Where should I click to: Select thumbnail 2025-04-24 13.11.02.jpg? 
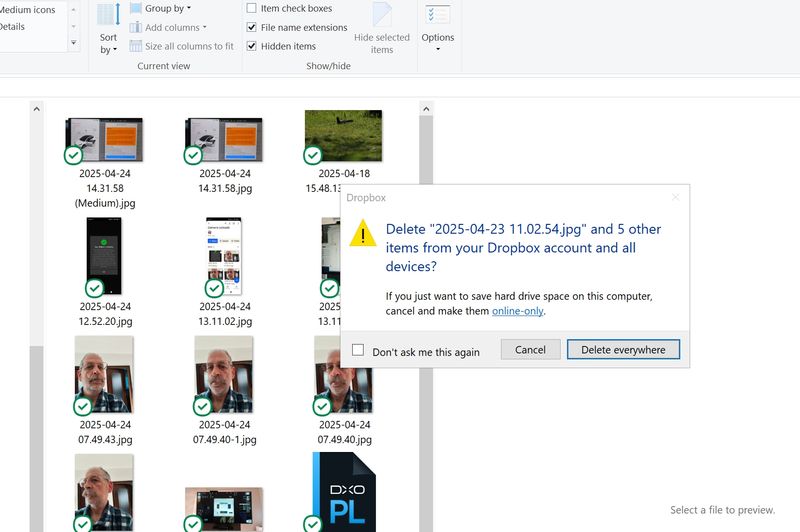click(x=224, y=256)
